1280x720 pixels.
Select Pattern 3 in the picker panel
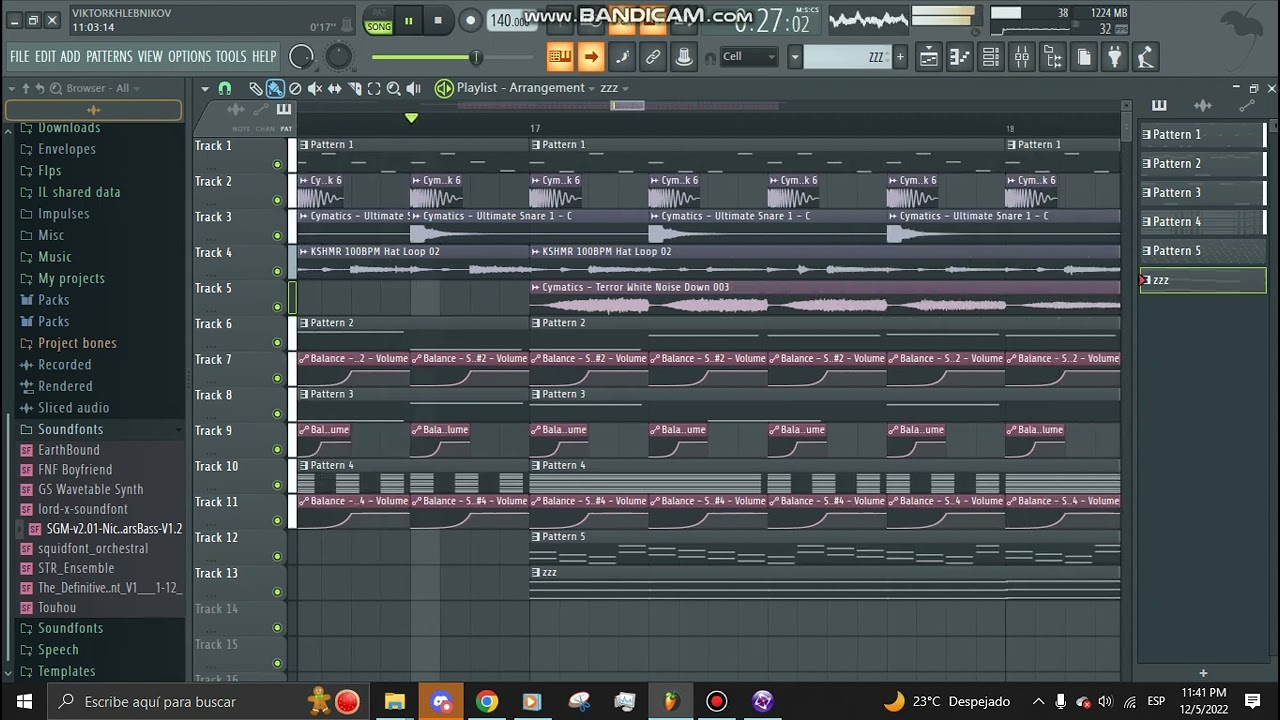tap(1202, 193)
